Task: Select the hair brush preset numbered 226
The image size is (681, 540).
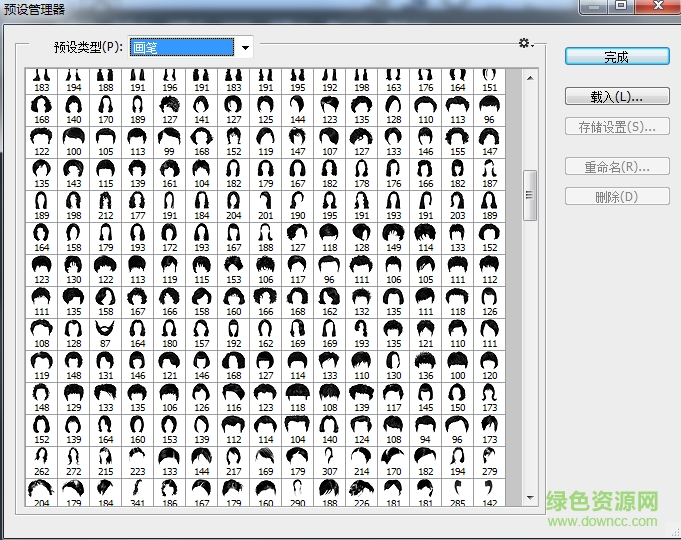Action: [x=361, y=490]
